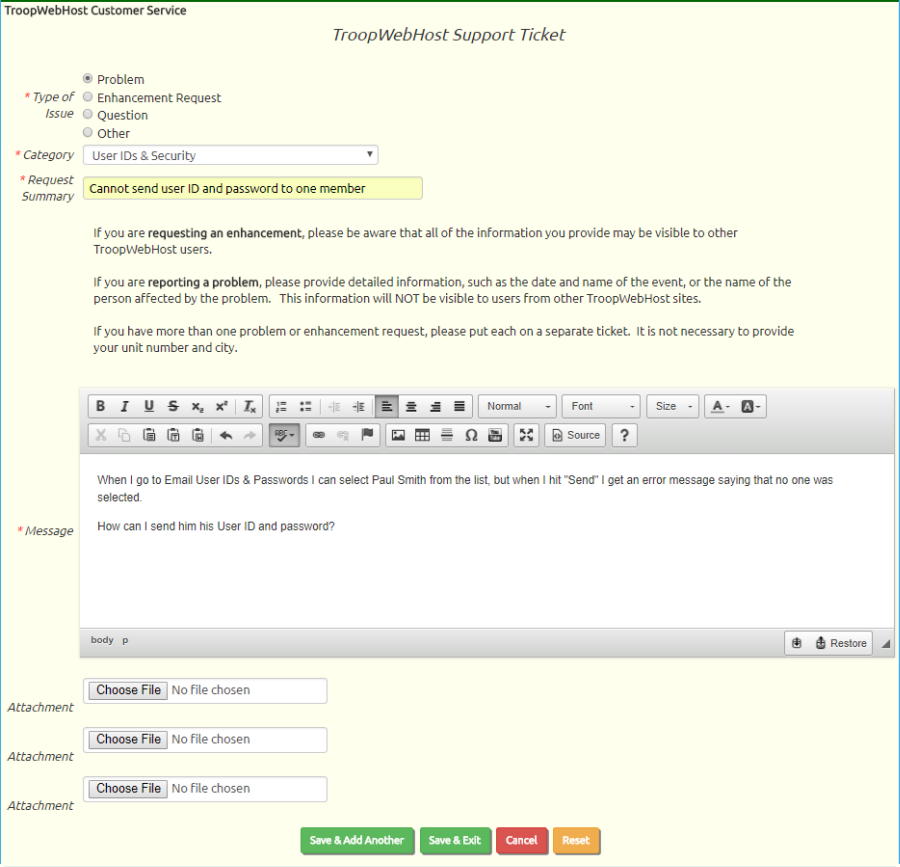The width and height of the screenshot is (900, 867).
Task: Select the "p" element path item
Action: 125,640
